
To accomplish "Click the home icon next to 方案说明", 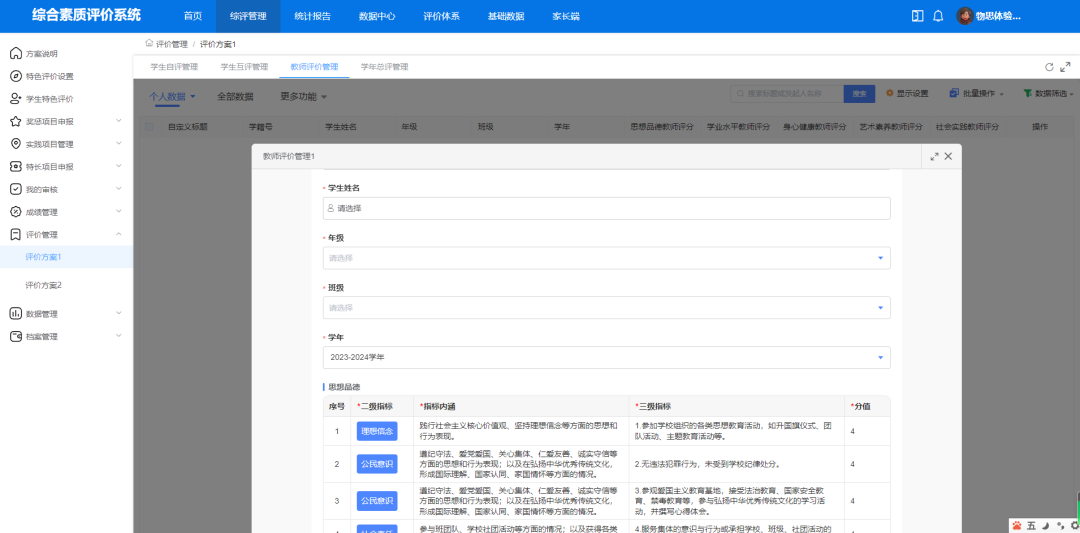I will click(15, 53).
